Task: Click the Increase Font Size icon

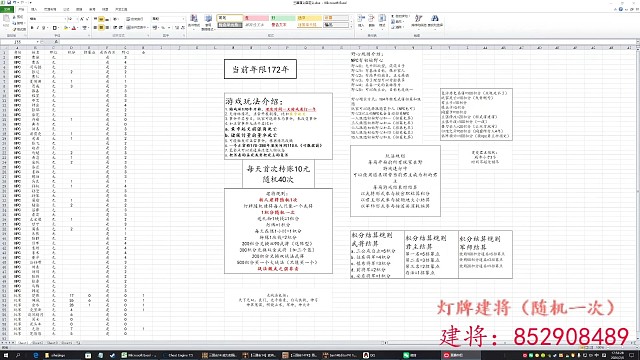Action: pos(82,19)
